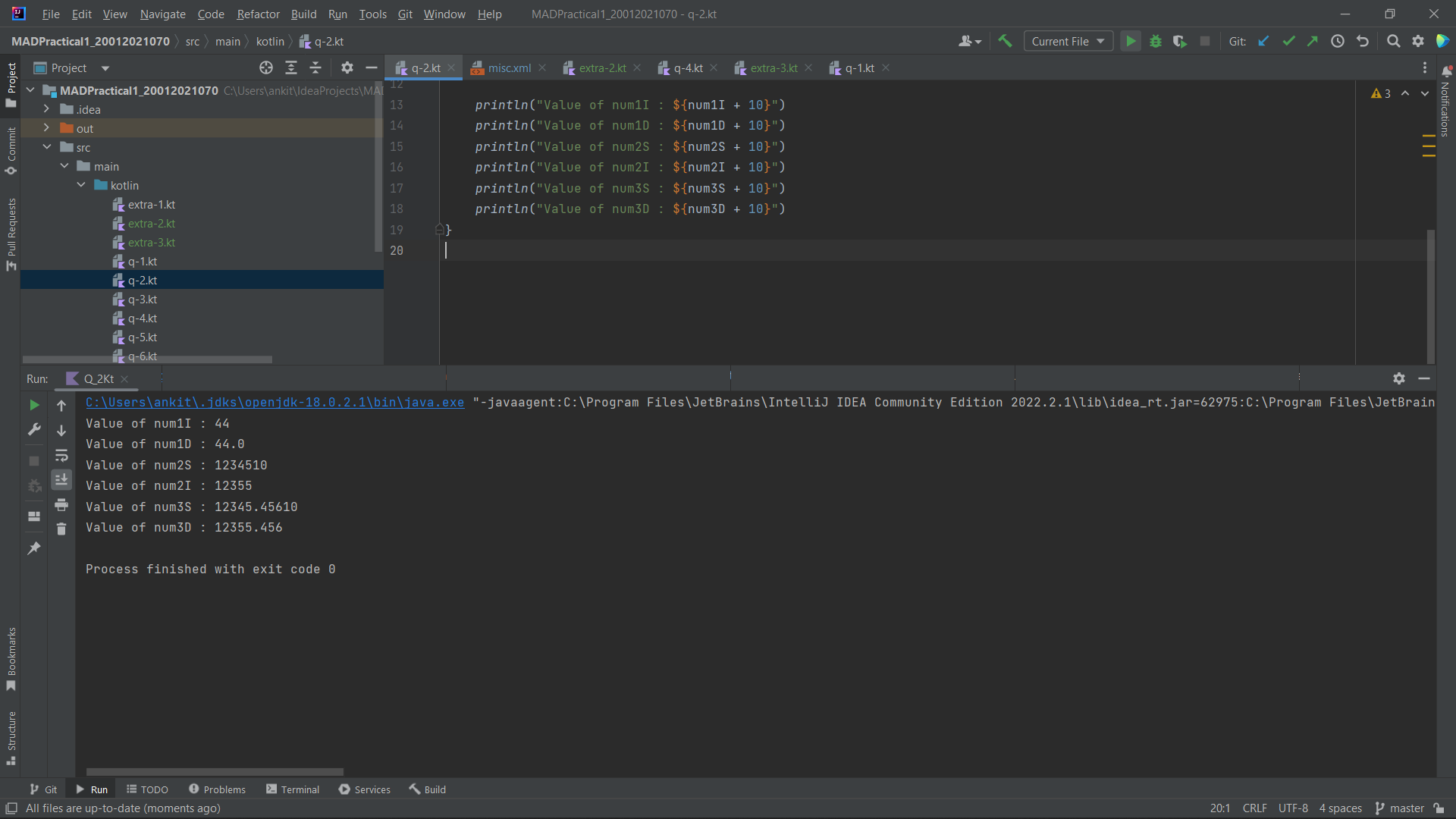The image size is (1456, 819).
Task: Click the Build project hammer icon
Action: click(x=1006, y=42)
